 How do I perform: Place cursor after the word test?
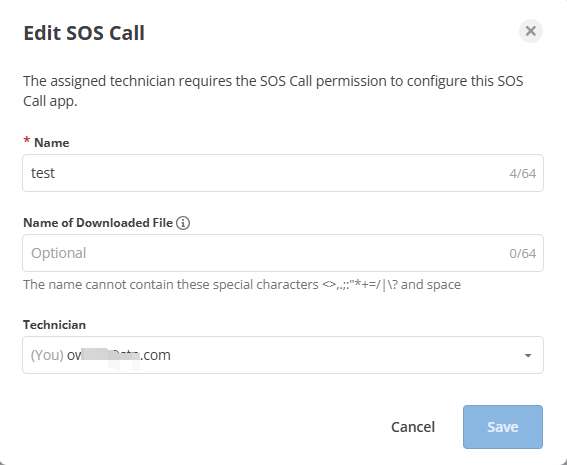pyautogui.click(x=56, y=173)
